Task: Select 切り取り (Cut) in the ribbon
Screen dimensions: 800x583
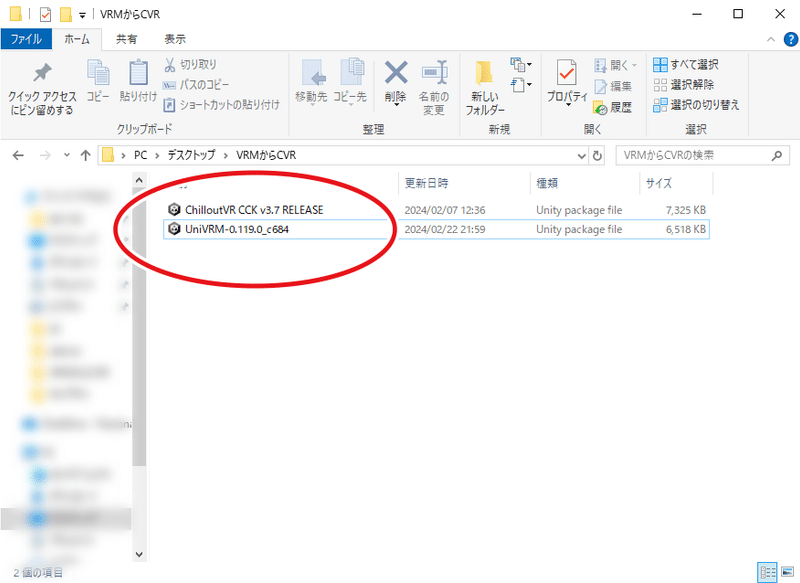Action: pos(190,65)
